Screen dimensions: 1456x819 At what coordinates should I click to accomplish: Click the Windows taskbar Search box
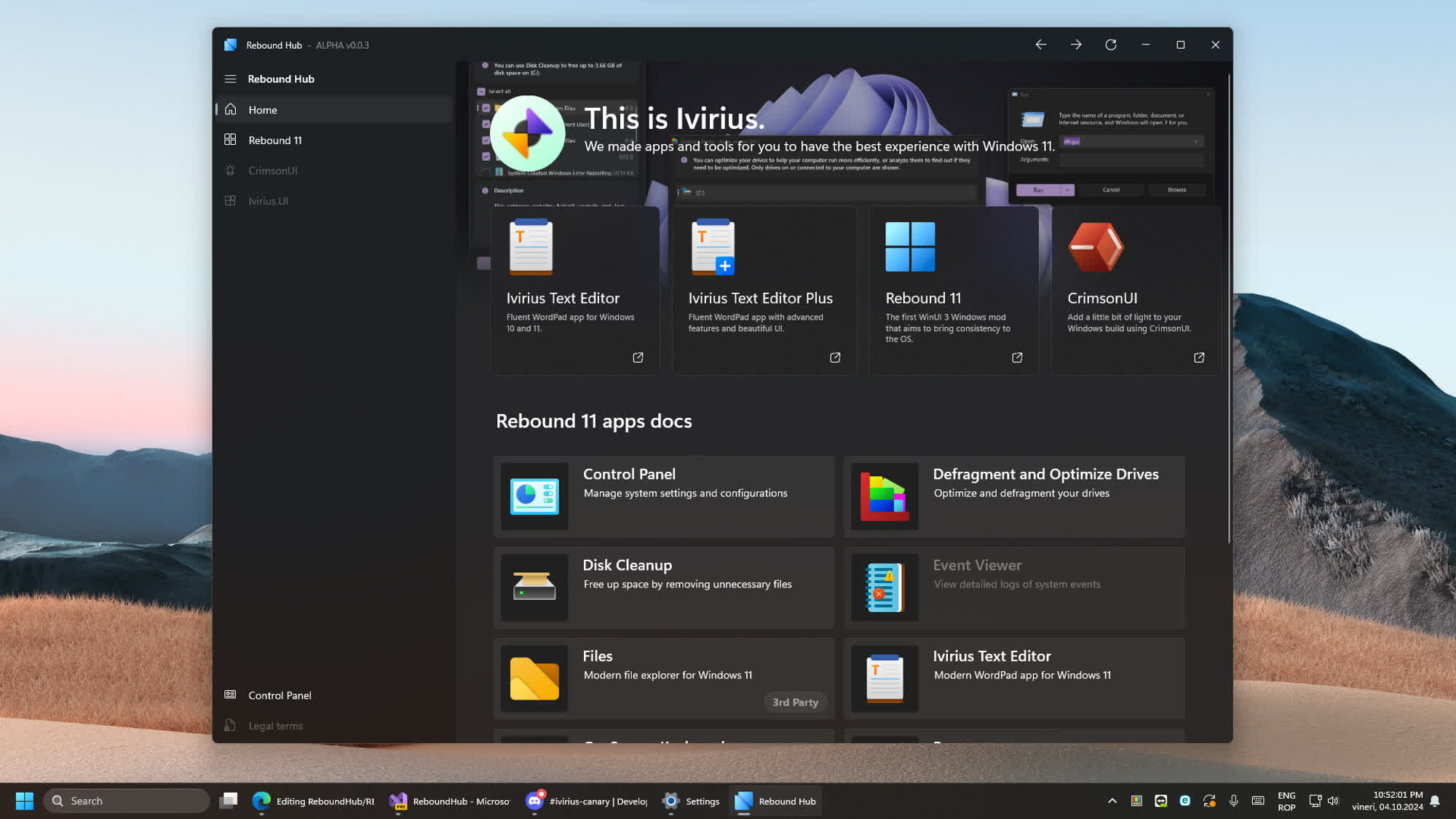pos(127,801)
